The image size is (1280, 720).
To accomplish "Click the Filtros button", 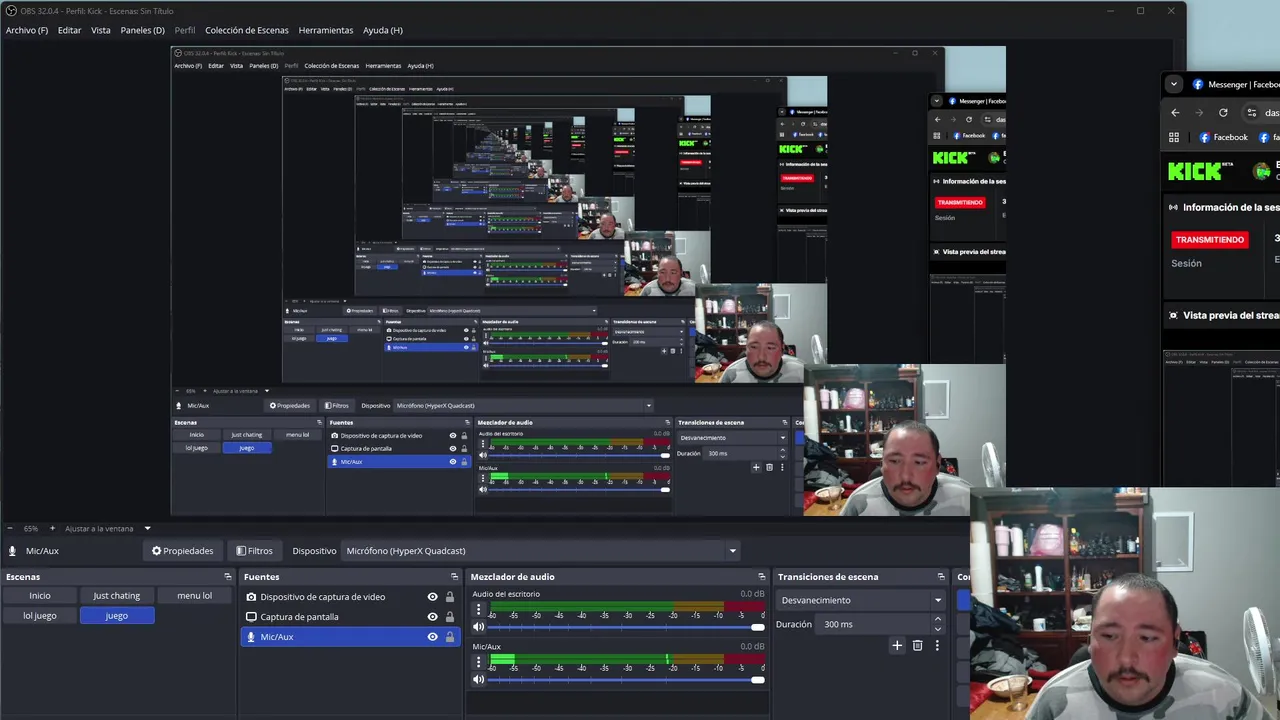I will (254, 551).
